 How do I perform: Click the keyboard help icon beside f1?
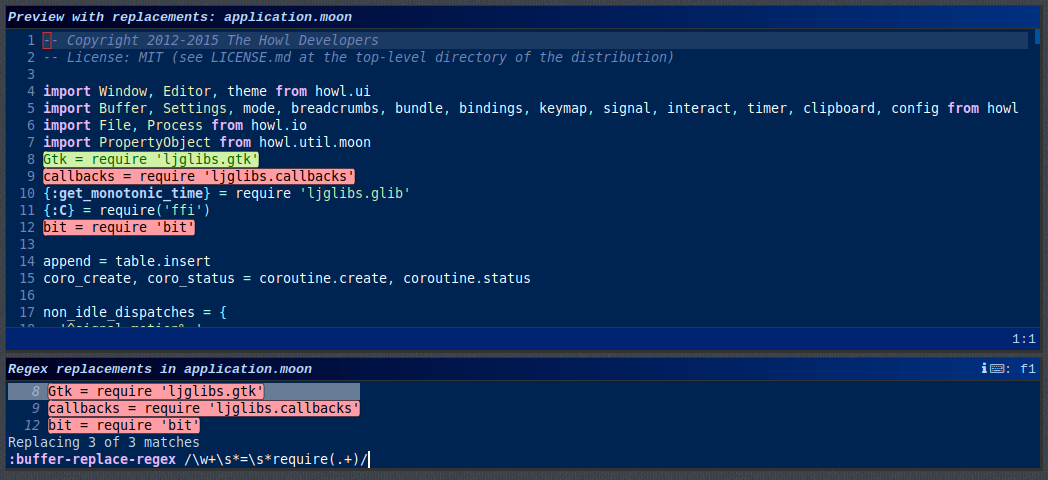[999, 368]
